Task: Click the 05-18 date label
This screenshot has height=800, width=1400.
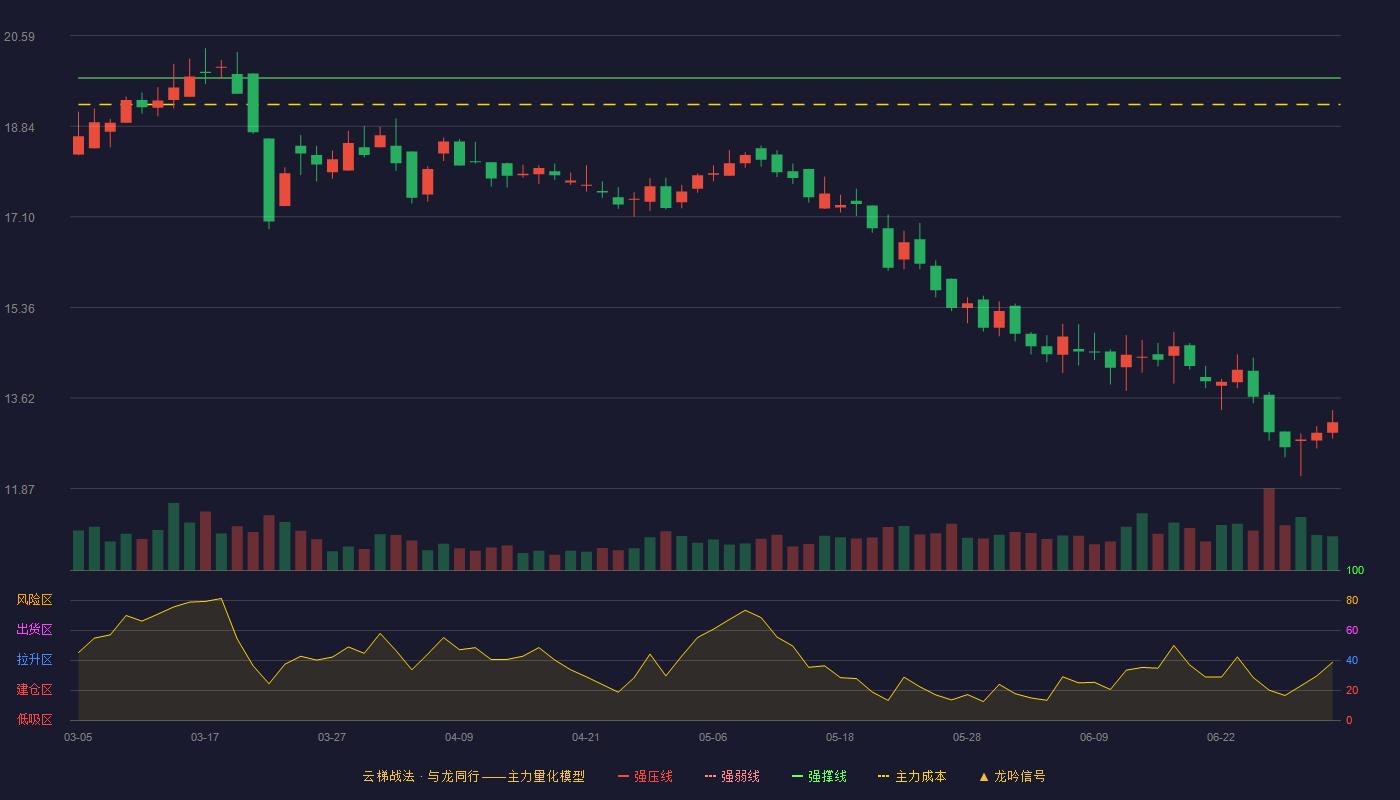Action: point(840,737)
